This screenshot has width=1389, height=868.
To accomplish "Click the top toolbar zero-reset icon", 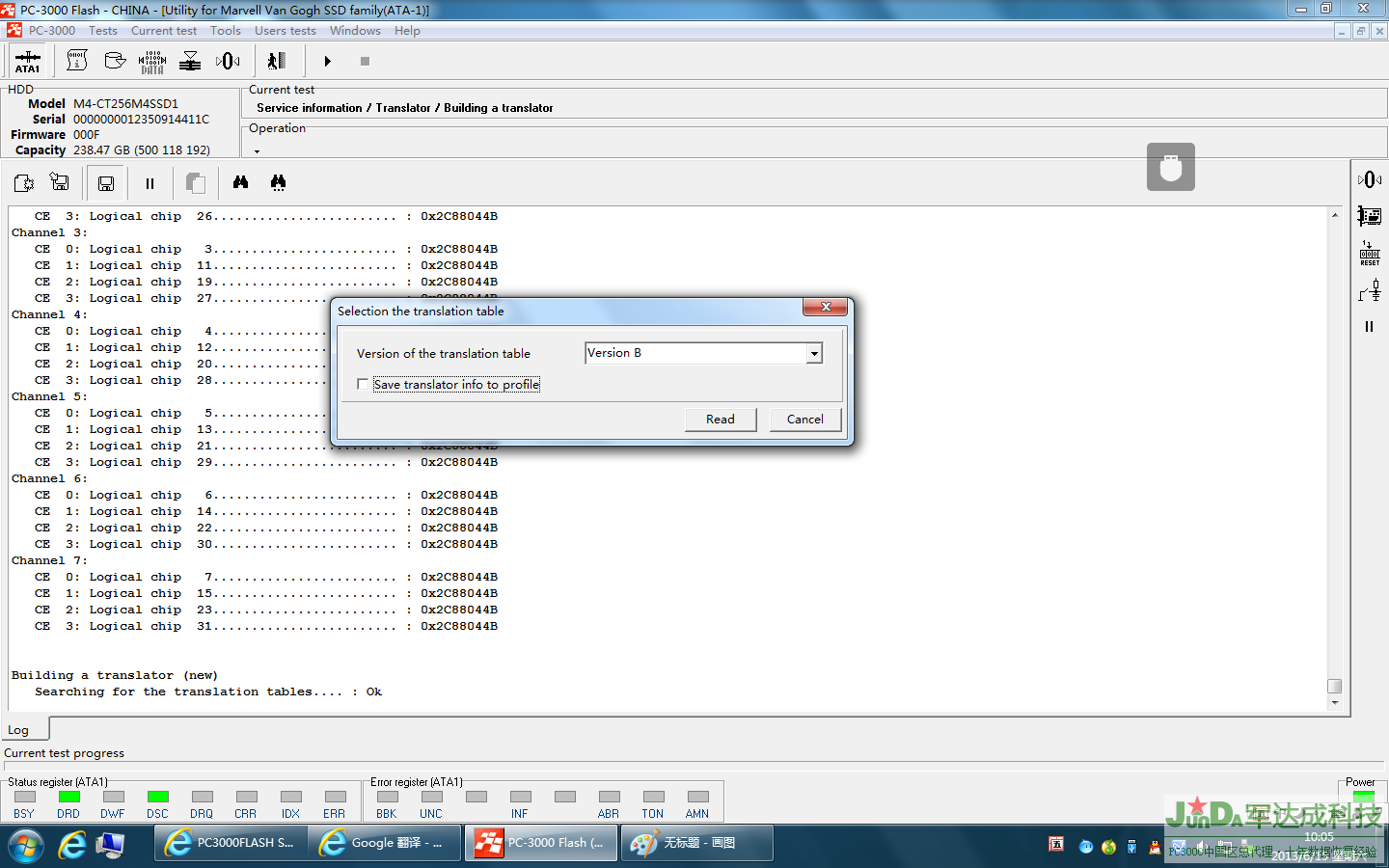I will [228, 61].
